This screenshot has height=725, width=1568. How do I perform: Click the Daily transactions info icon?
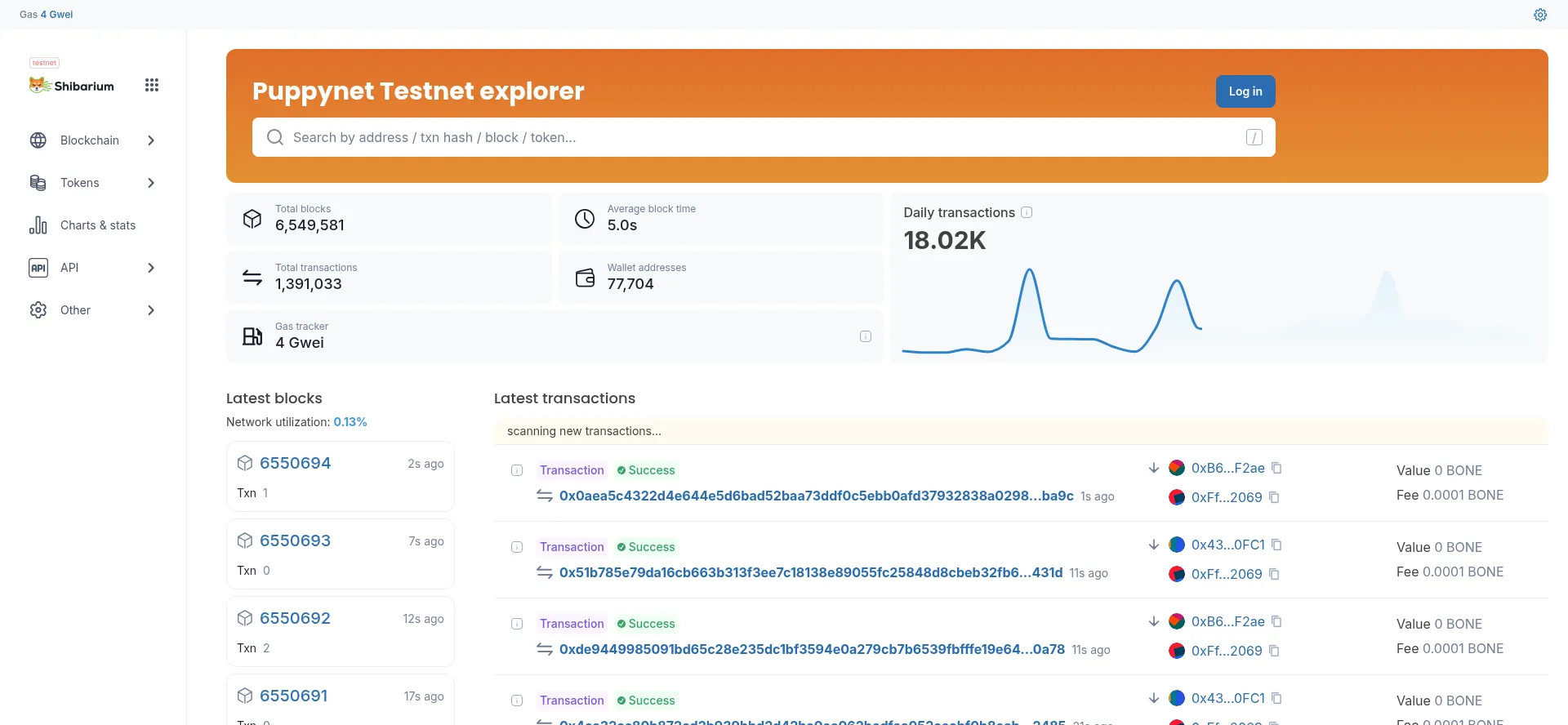pyautogui.click(x=1027, y=212)
